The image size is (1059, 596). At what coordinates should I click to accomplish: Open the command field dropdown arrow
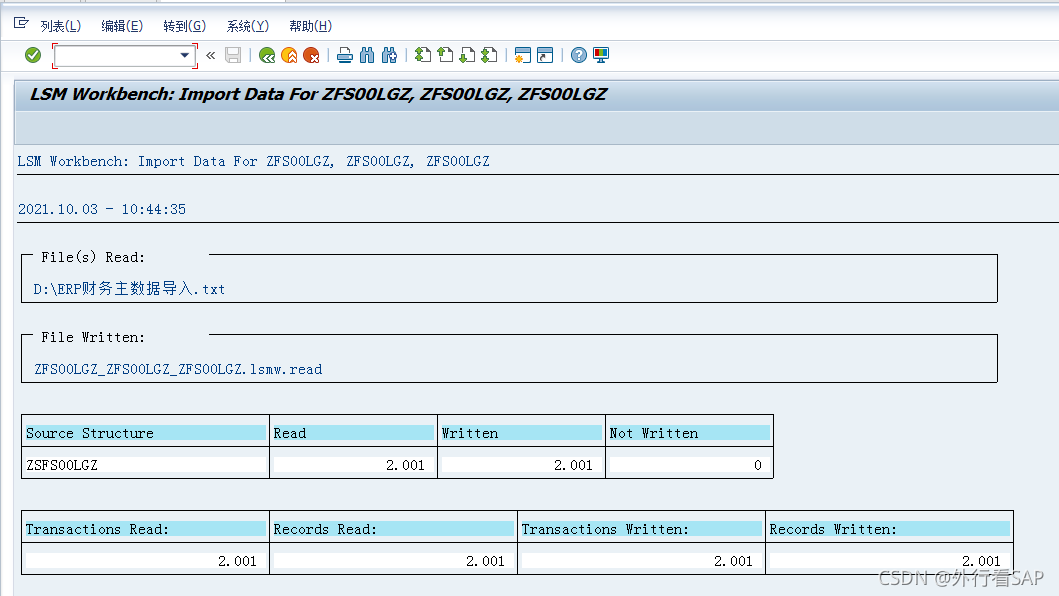[x=184, y=55]
